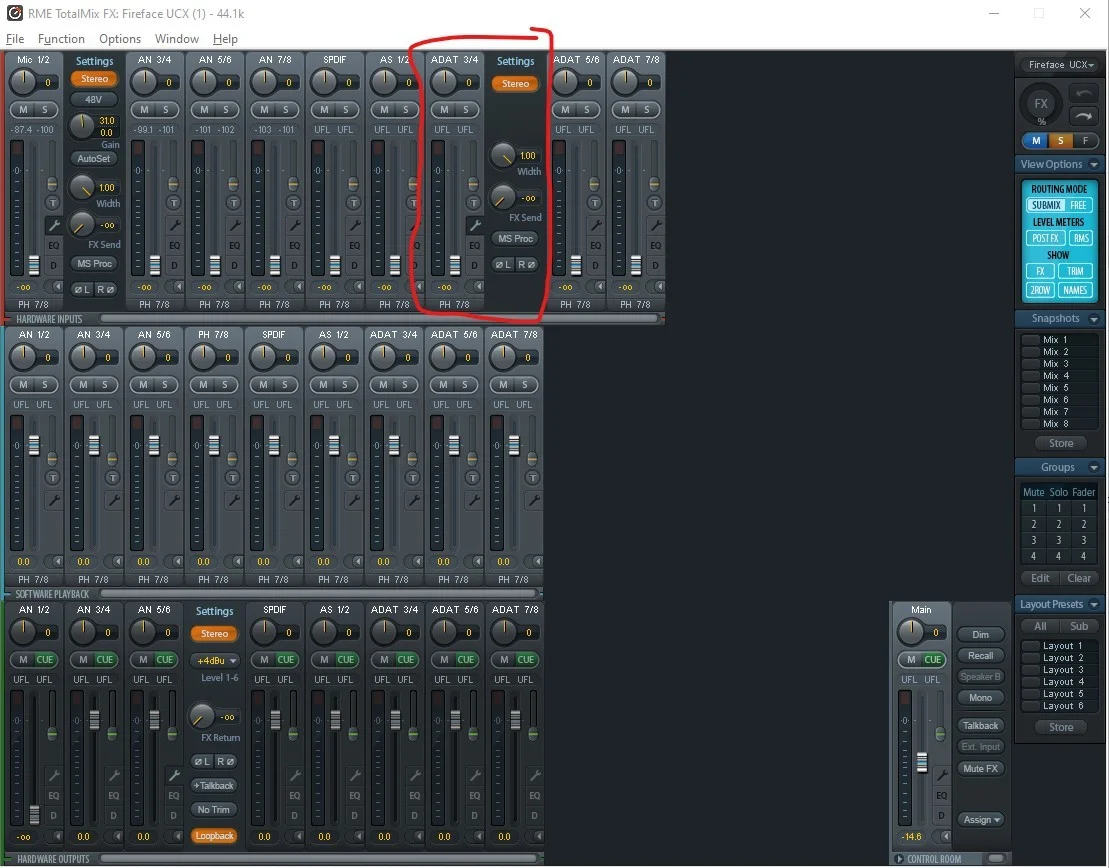Open Dynamics (D) on hardware input SPDIF
This screenshot has width=1109, height=868.
(354, 266)
